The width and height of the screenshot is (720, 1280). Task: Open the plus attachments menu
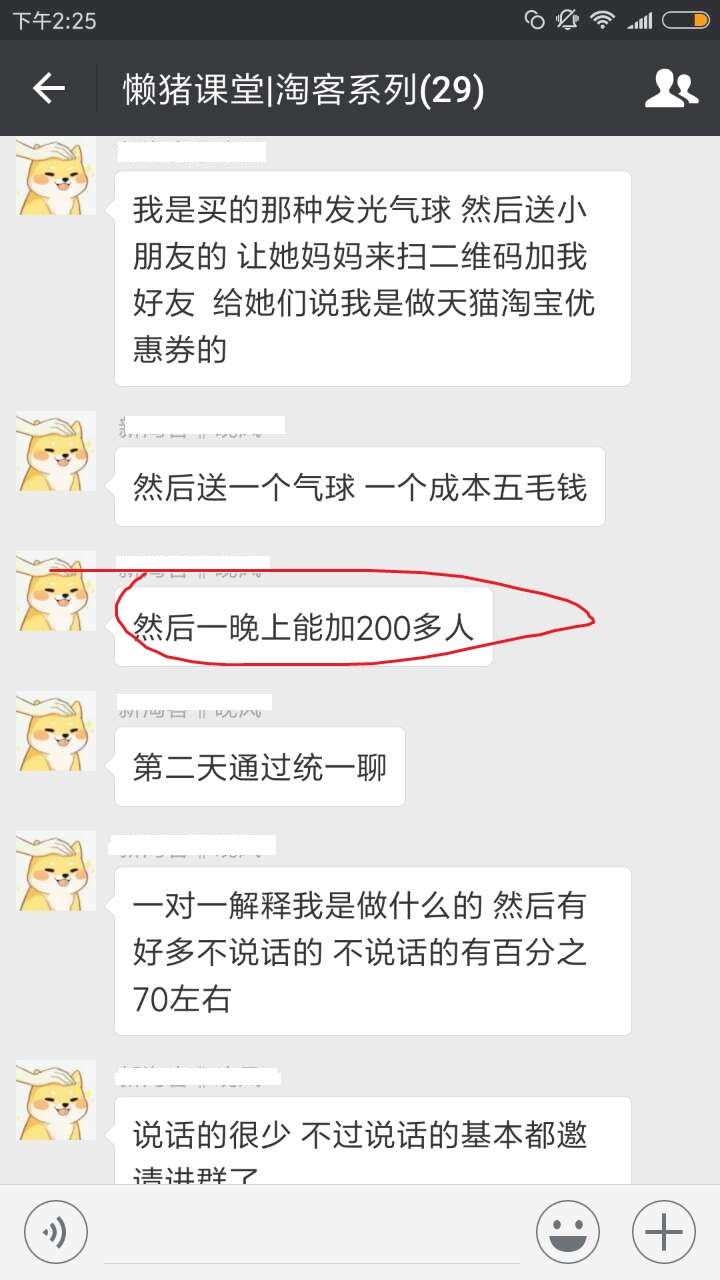pyautogui.click(x=664, y=1232)
